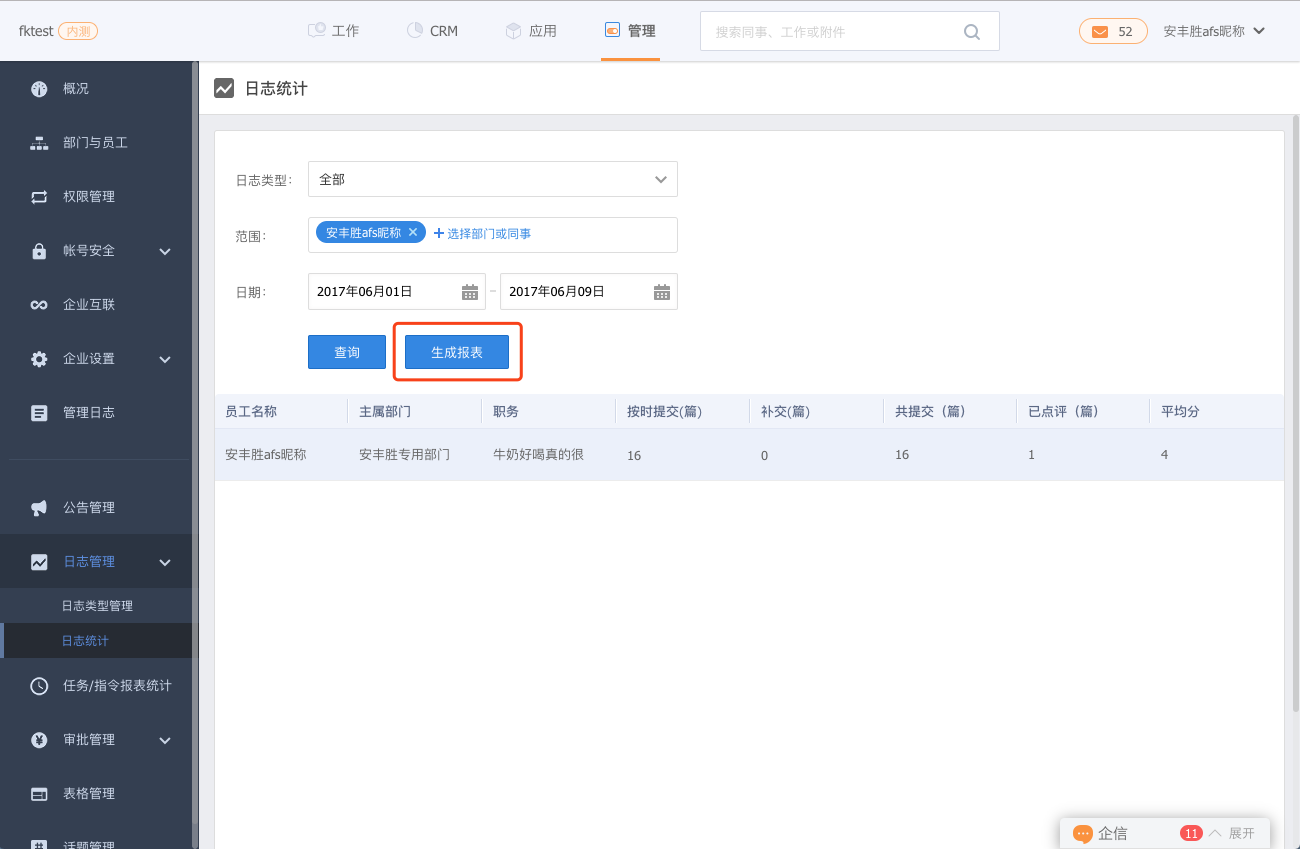Switch to the 应用 tab
Image resolution: width=1300 pixels, height=849 pixels.
pos(530,31)
